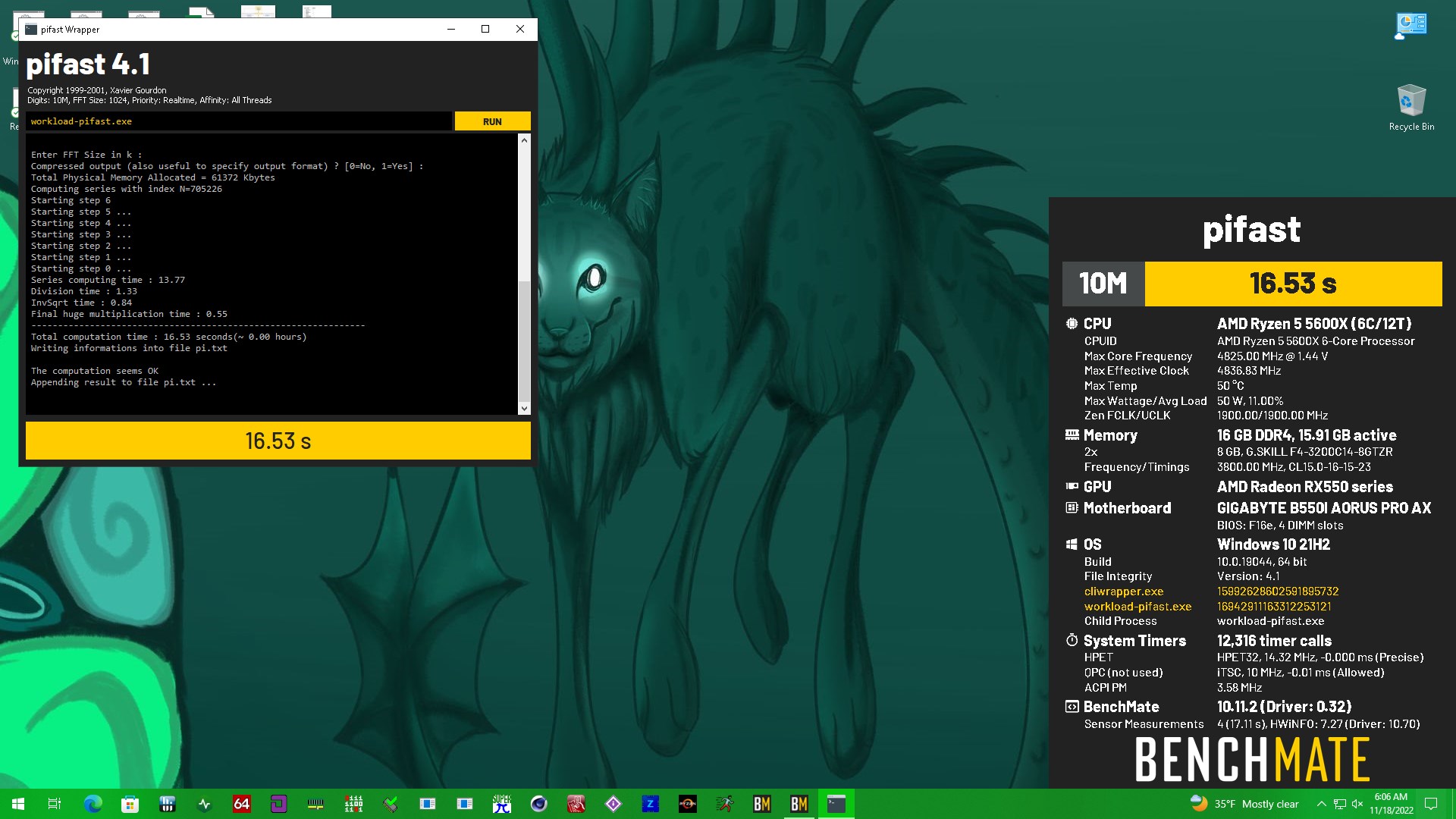Image resolution: width=1456 pixels, height=819 pixels.
Task: Click the yellow 16.53 s result bar in wrapper
Action: (x=278, y=441)
